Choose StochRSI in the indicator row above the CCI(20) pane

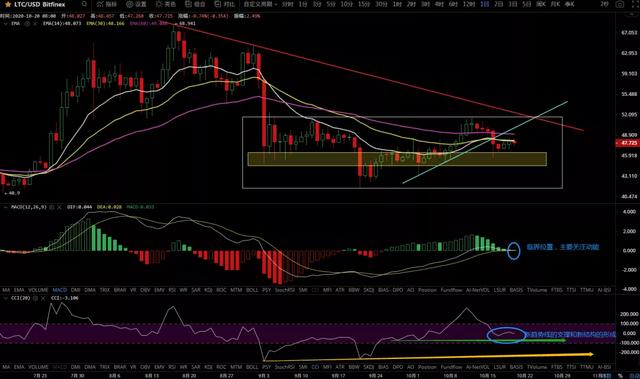tap(284, 290)
